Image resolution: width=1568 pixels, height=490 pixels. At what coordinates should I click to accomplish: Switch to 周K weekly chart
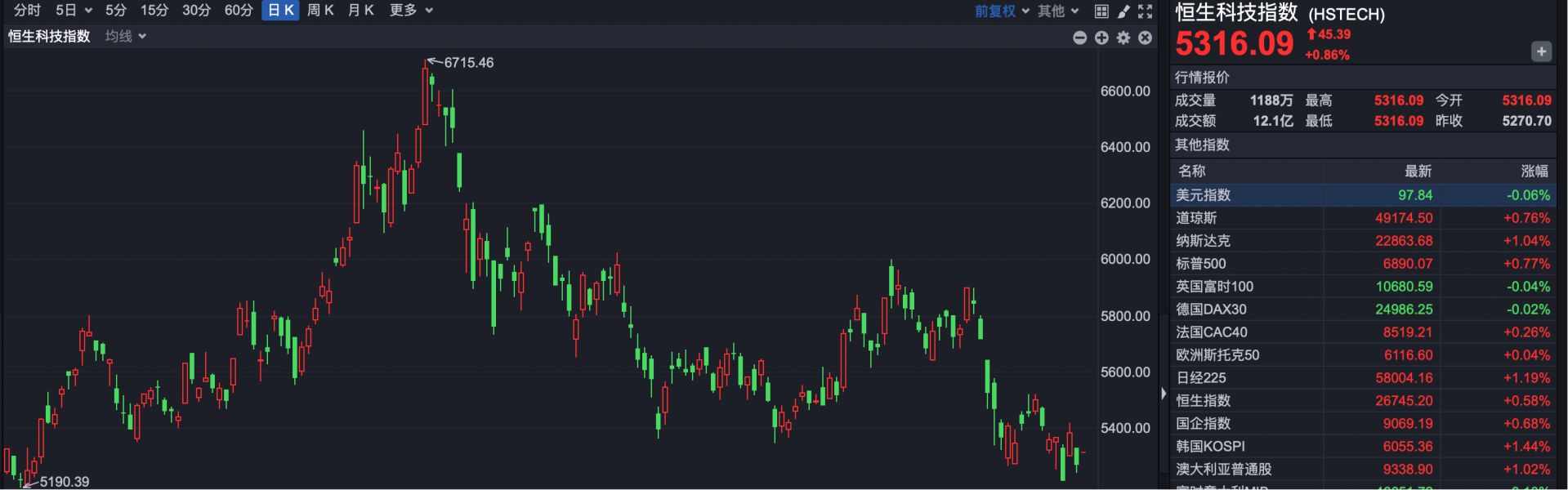tap(320, 10)
